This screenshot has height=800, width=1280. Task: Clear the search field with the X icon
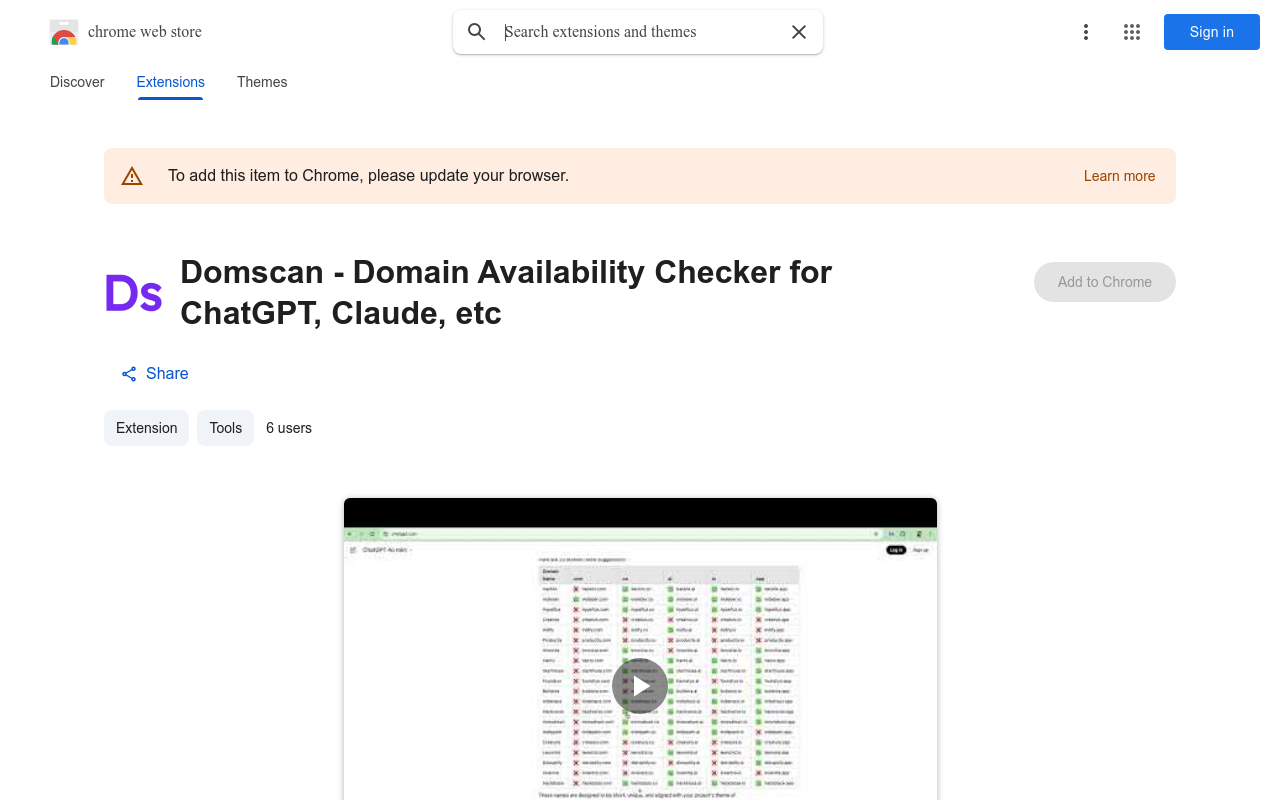799,32
